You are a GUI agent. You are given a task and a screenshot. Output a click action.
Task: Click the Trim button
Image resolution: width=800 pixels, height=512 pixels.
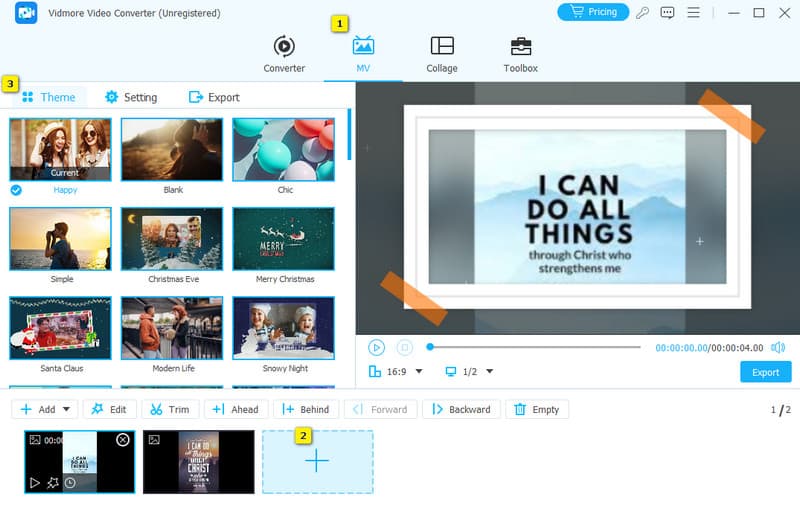click(x=170, y=409)
